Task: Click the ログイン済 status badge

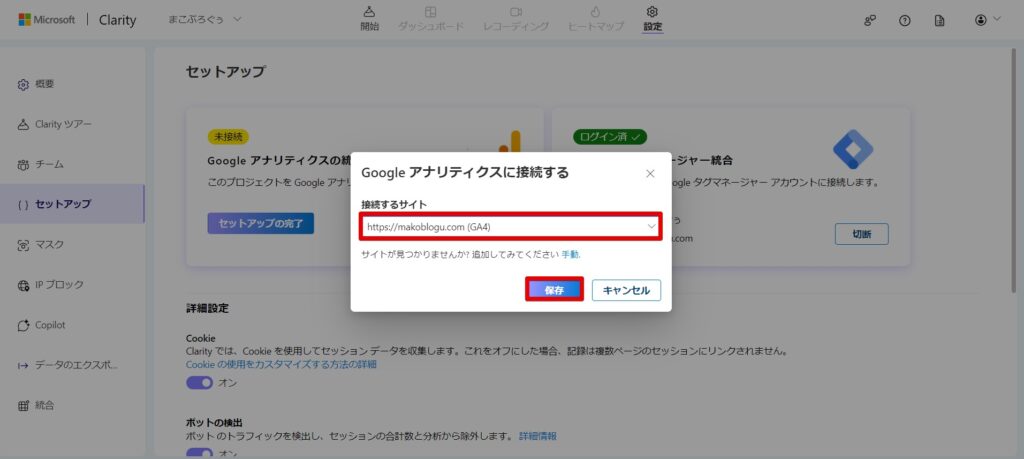Action: click(610, 137)
